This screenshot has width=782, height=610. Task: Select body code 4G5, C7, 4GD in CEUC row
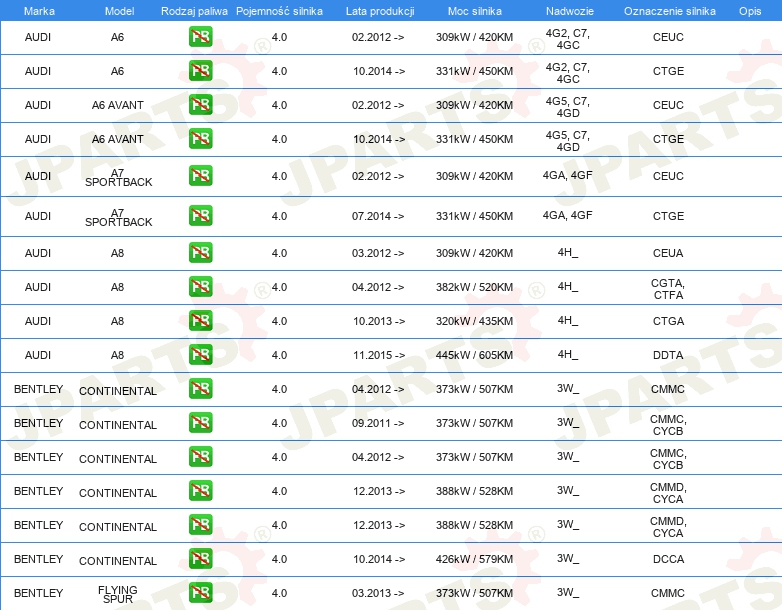coord(568,107)
